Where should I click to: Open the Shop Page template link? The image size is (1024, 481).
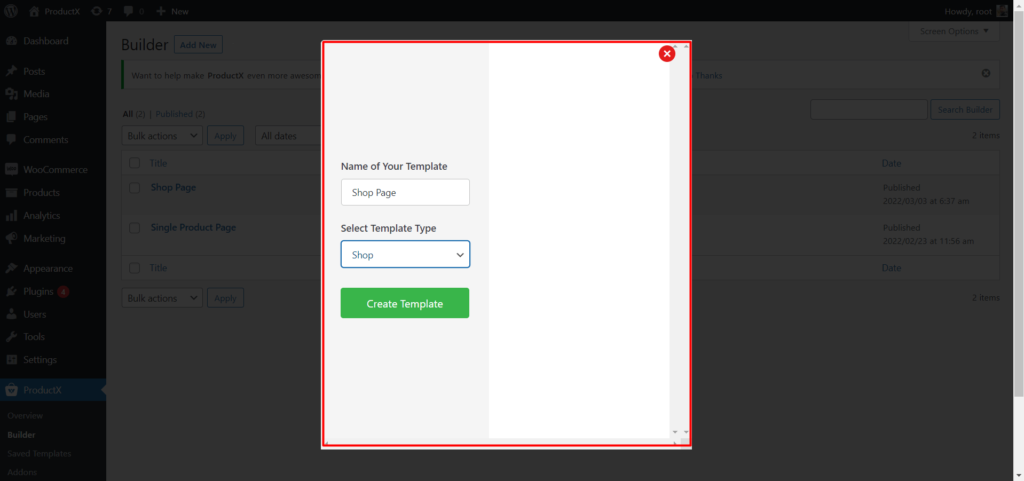tap(173, 187)
